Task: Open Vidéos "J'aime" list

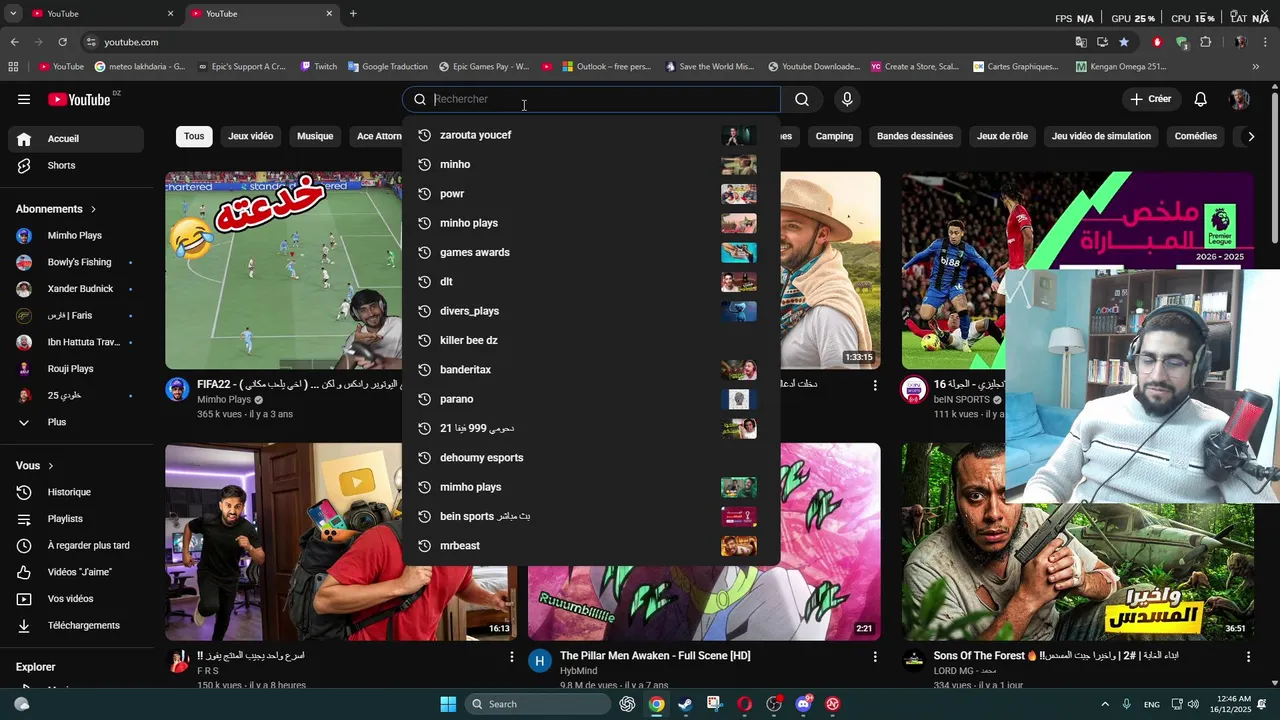Action: pyautogui.click(x=78, y=572)
